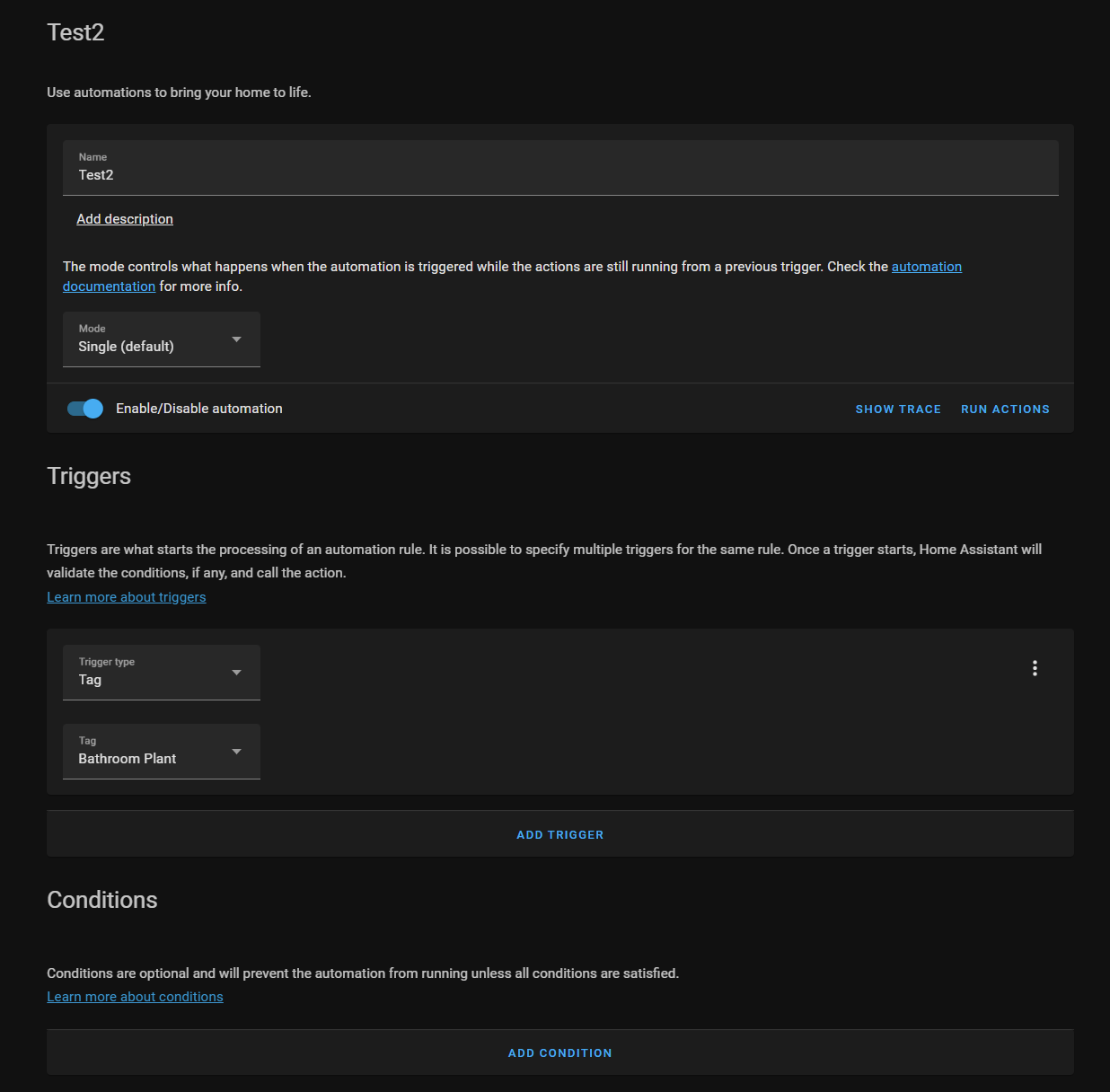Click SHOW TRACE button
Image resolution: width=1110 pixels, height=1092 pixels.
point(898,409)
